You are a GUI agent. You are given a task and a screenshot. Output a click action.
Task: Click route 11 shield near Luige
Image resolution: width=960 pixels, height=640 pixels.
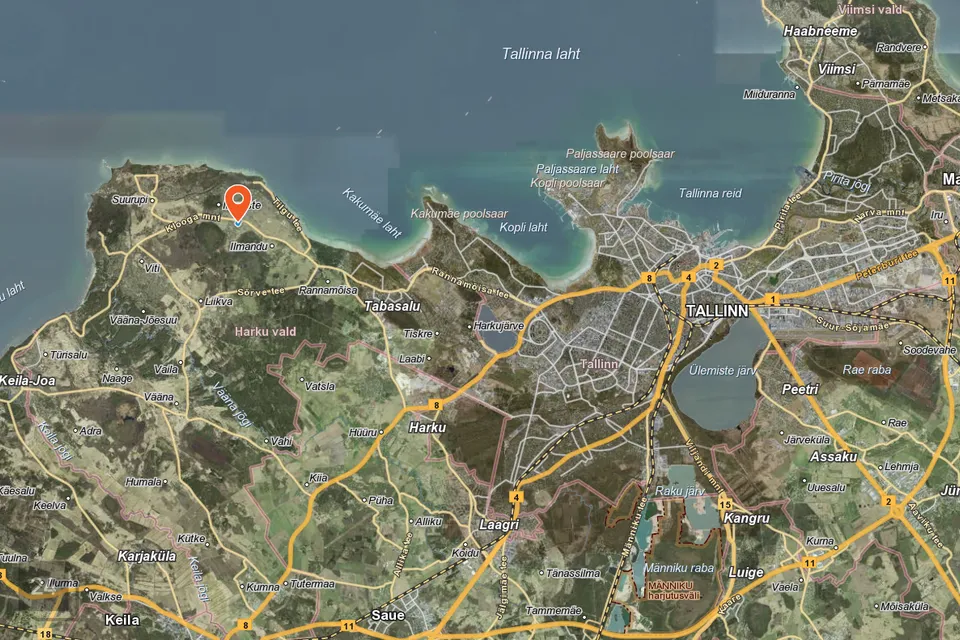point(808,563)
